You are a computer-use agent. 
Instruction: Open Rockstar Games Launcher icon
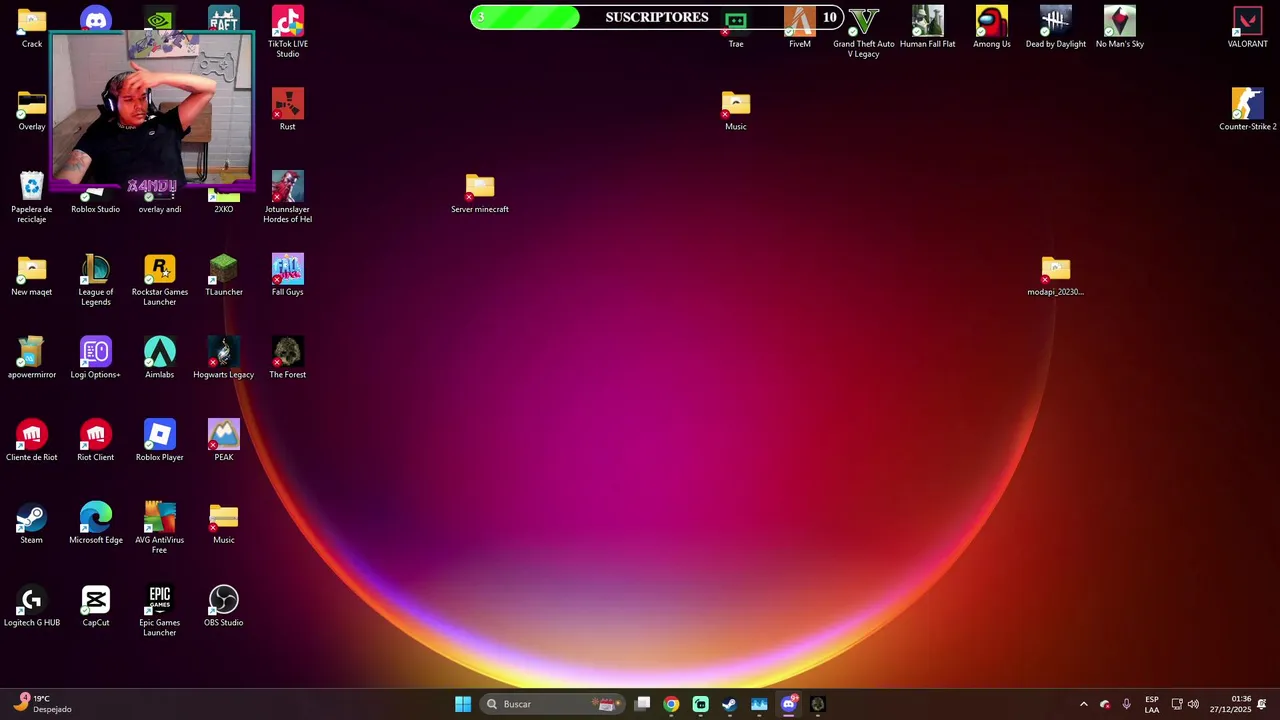coord(160,280)
